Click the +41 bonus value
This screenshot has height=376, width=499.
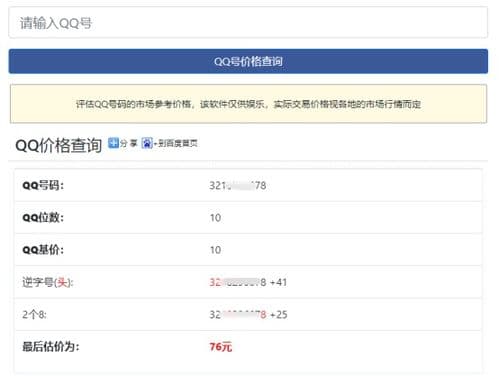coord(278,282)
